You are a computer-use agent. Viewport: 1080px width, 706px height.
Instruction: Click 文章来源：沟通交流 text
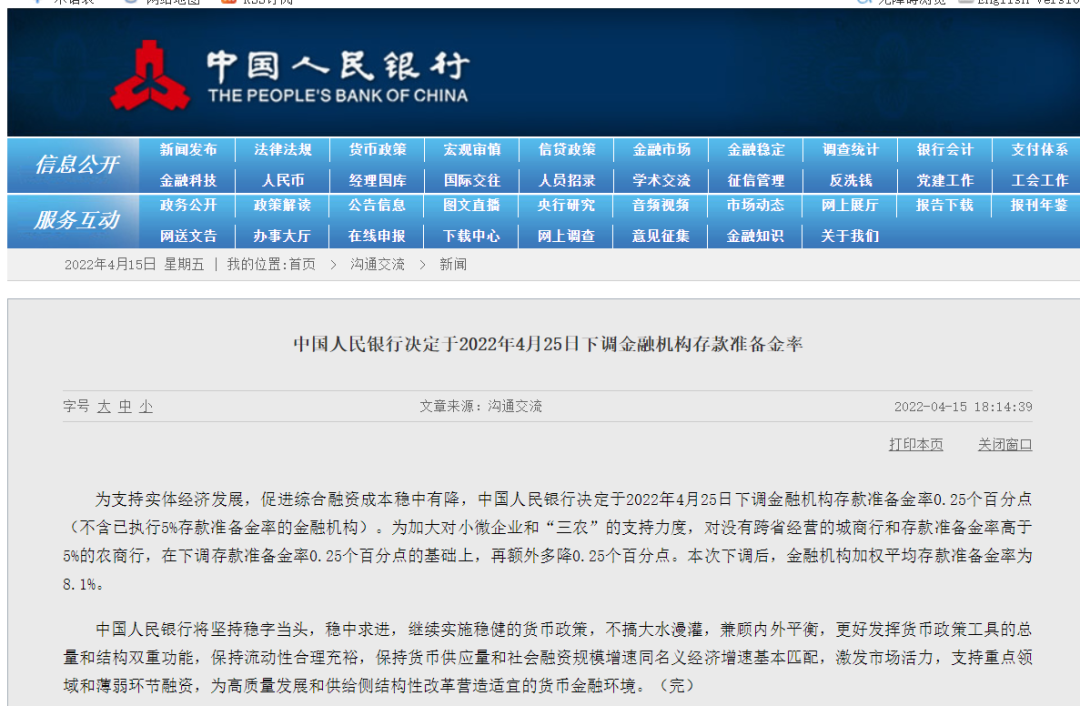tap(481, 406)
